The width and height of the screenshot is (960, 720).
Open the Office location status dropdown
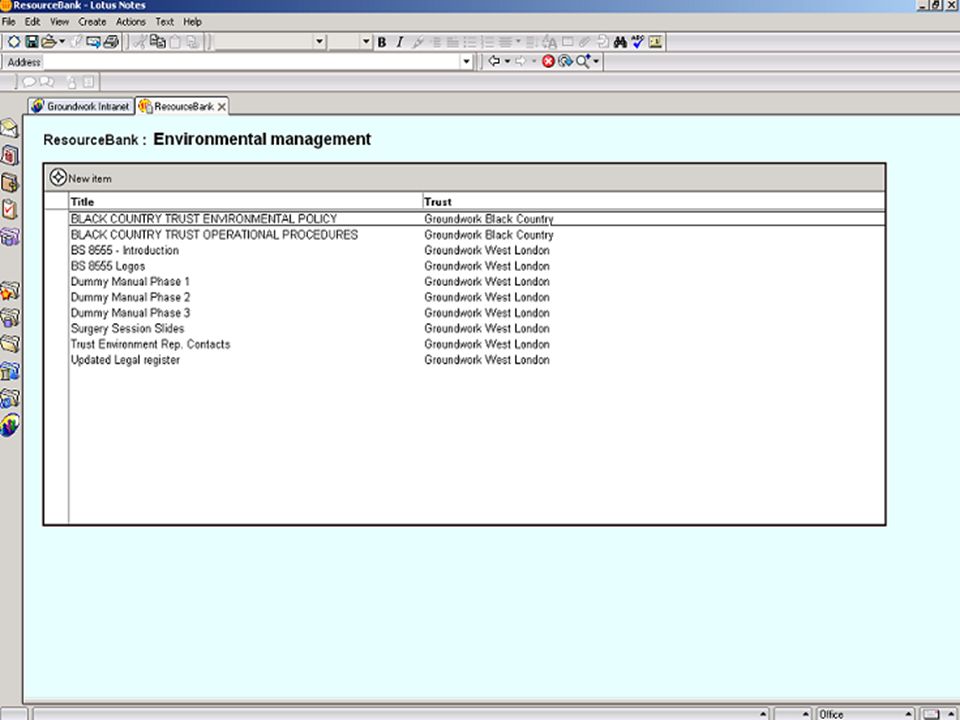[865, 714]
